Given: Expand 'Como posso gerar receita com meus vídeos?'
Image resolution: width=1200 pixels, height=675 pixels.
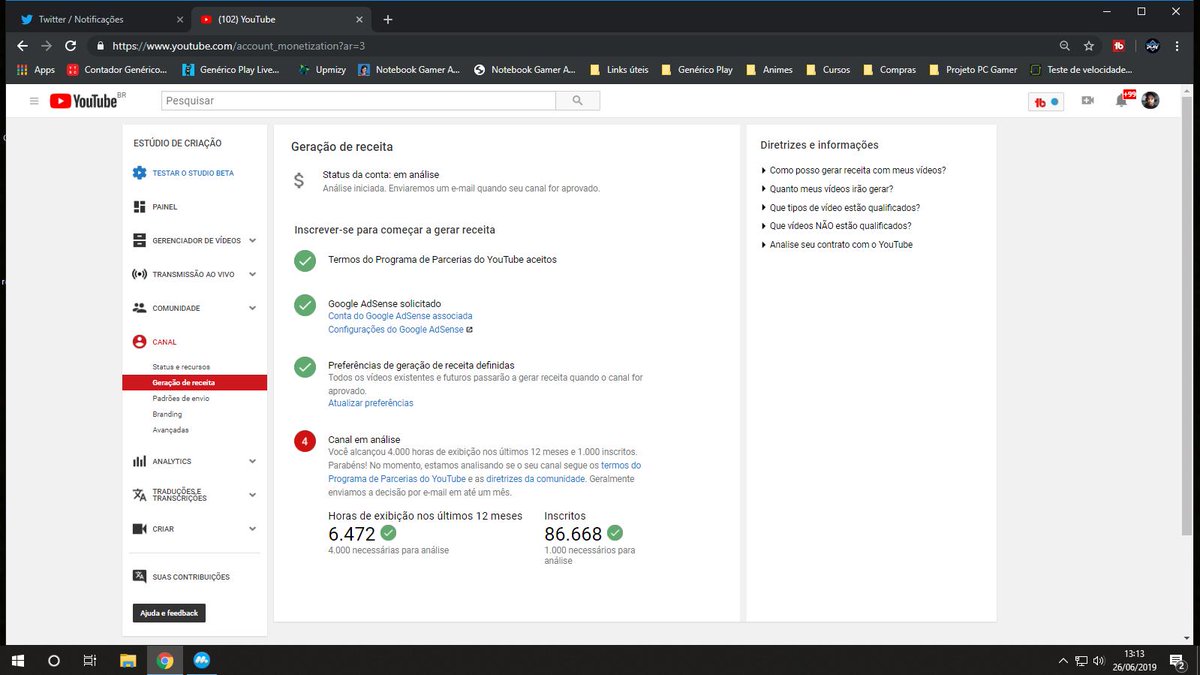Looking at the screenshot, I should coord(853,170).
